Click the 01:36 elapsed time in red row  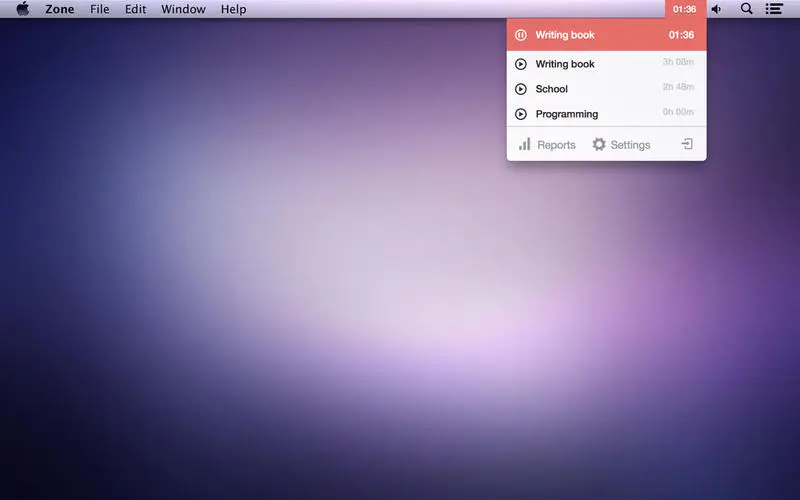pos(681,35)
